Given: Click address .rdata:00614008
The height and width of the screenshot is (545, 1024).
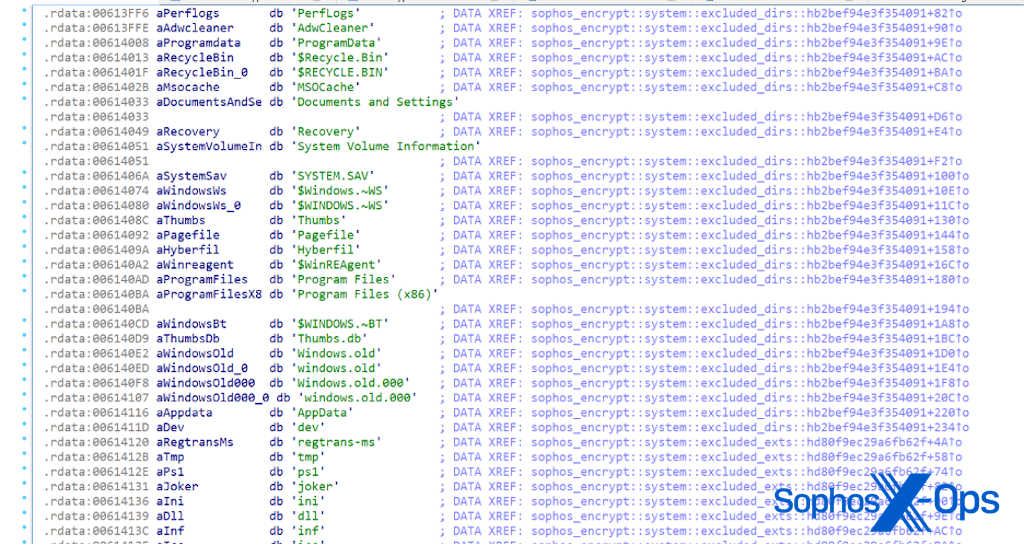Looking at the screenshot, I should tap(96, 43).
